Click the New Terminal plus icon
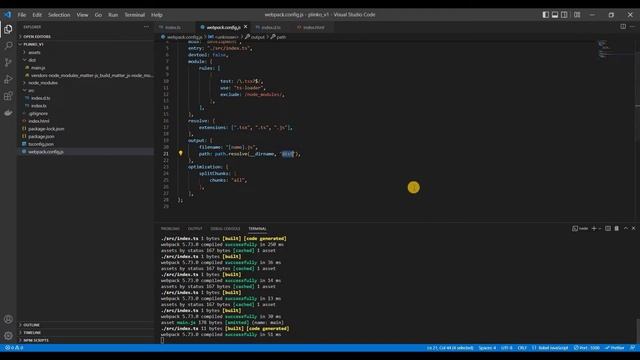The height and width of the screenshot is (360, 640). pos(594,229)
